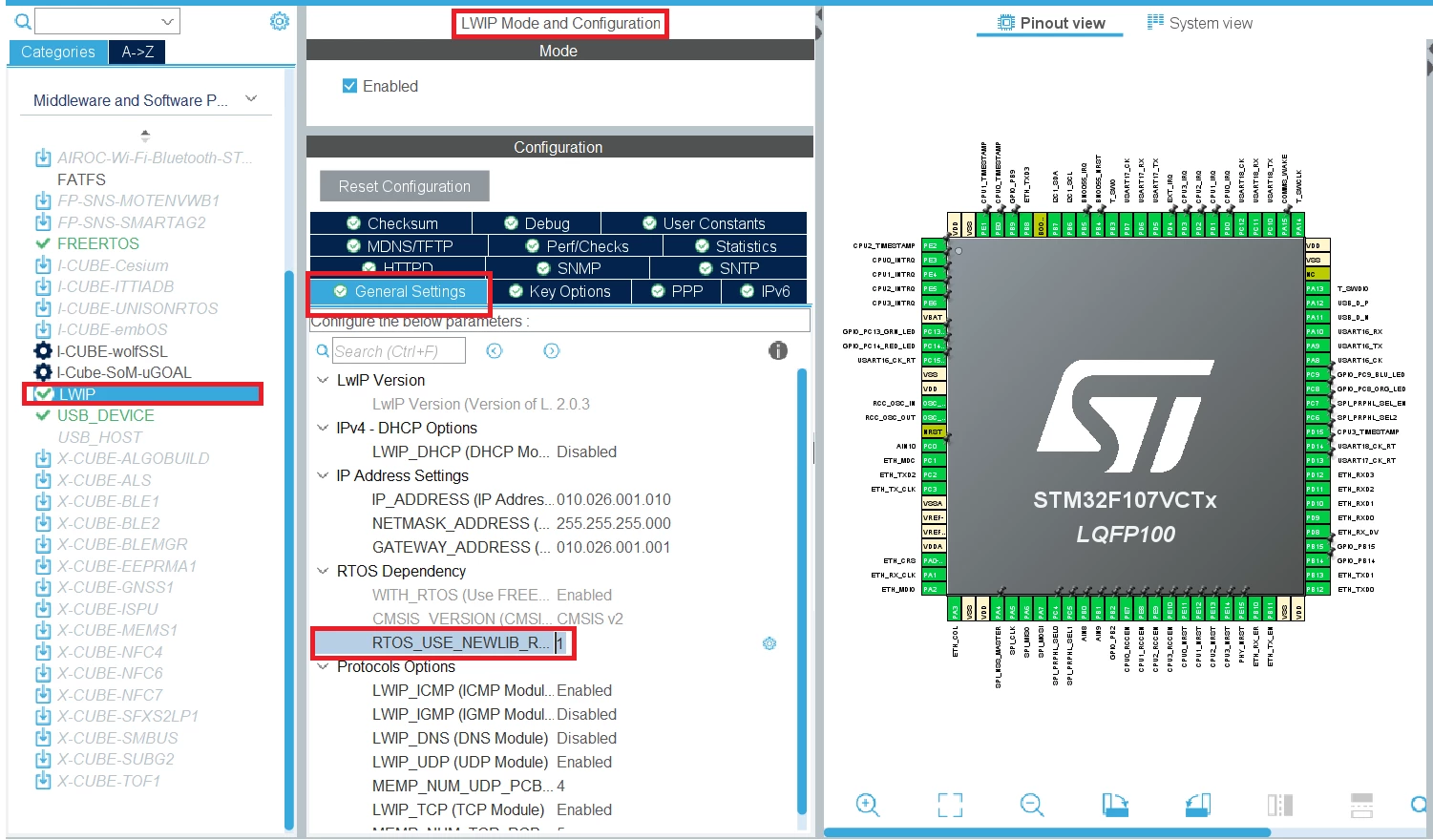The height and width of the screenshot is (840, 1433).
Task: Select the General Settings tab
Action: click(399, 292)
